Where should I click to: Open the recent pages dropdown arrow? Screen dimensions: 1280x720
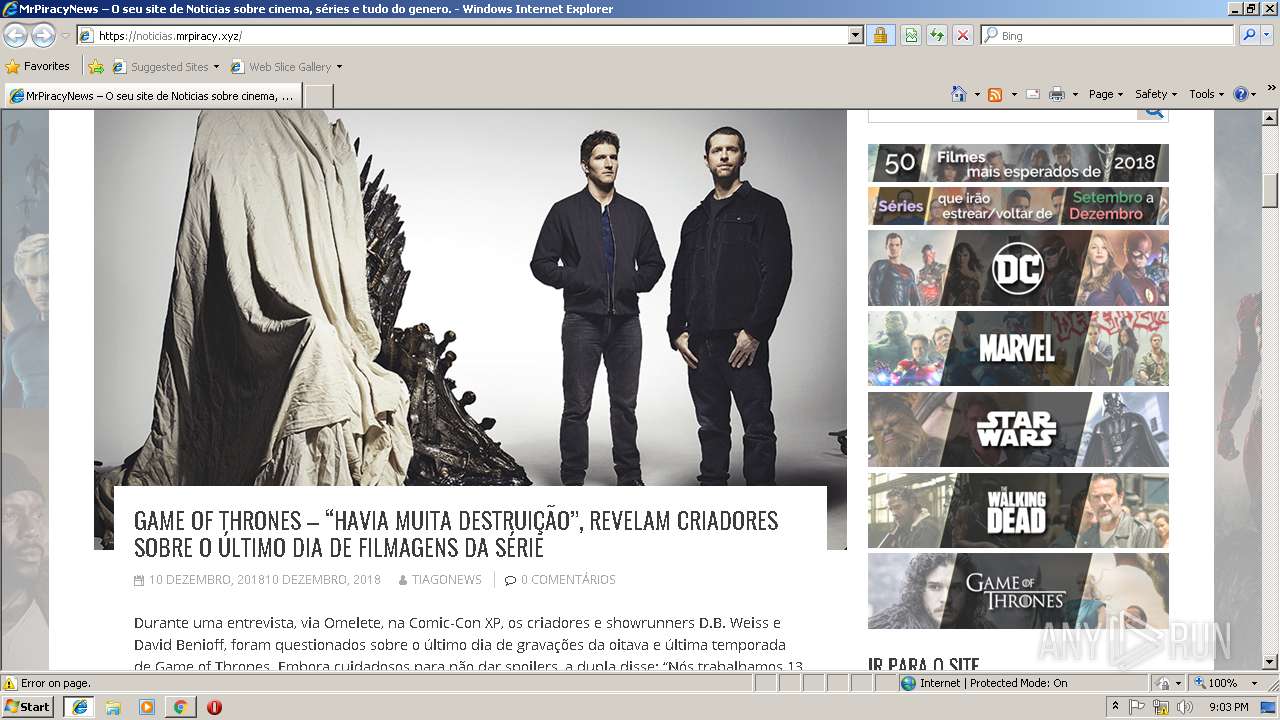65,36
